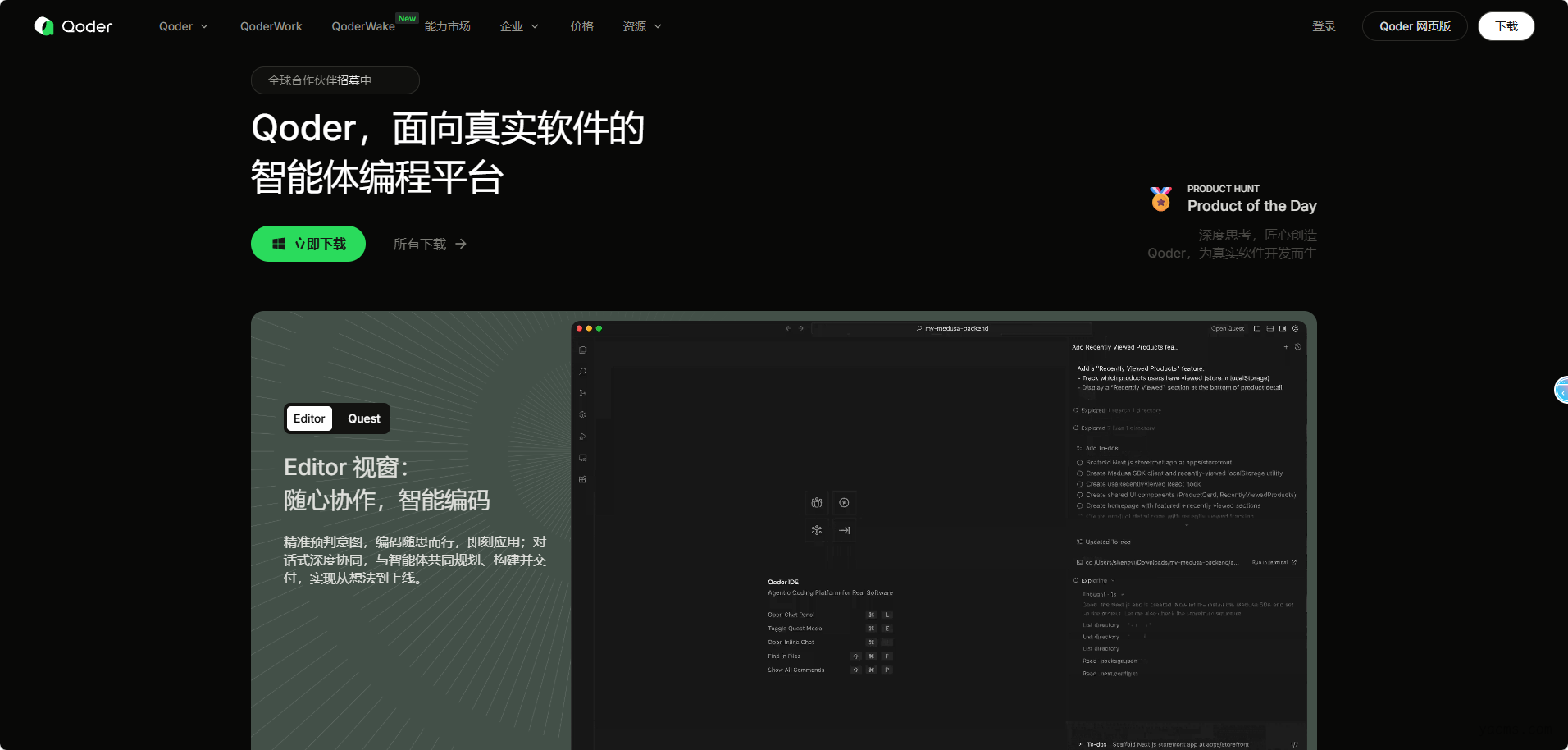Click Product of the Day badge text
Image resolution: width=1568 pixels, height=750 pixels.
(x=1252, y=205)
